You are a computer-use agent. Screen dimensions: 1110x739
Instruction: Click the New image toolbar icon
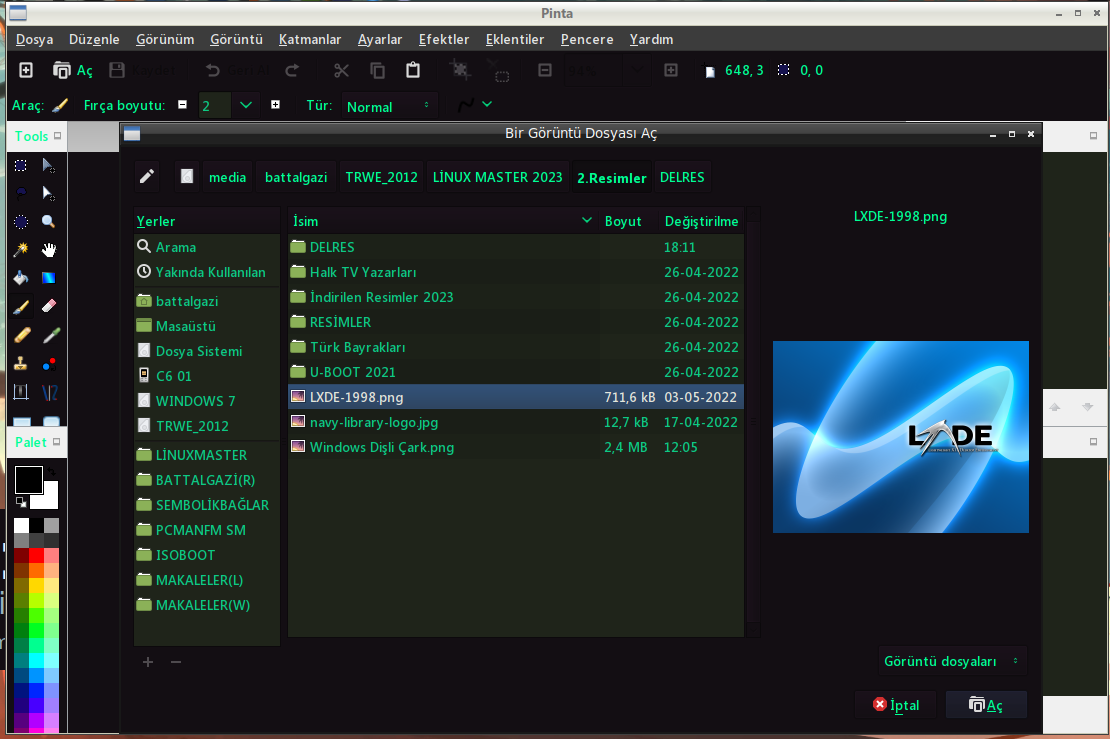point(25,70)
